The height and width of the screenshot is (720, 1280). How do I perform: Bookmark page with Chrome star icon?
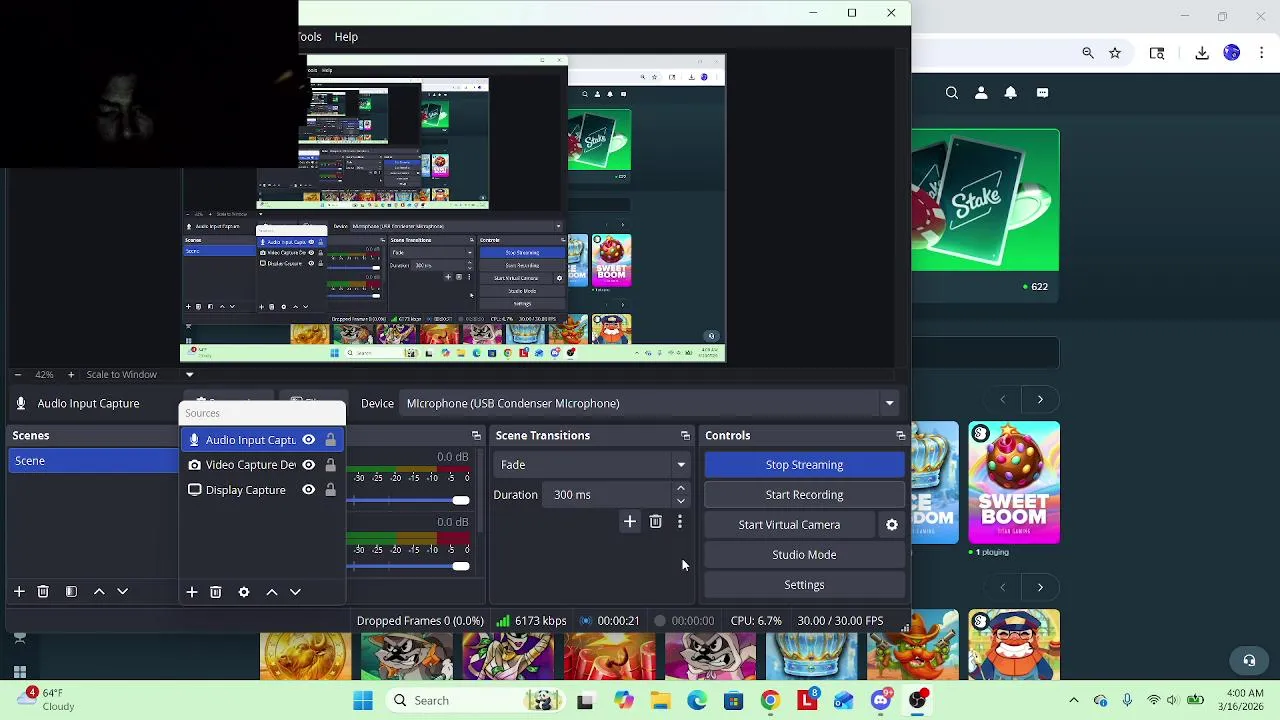click(1115, 53)
